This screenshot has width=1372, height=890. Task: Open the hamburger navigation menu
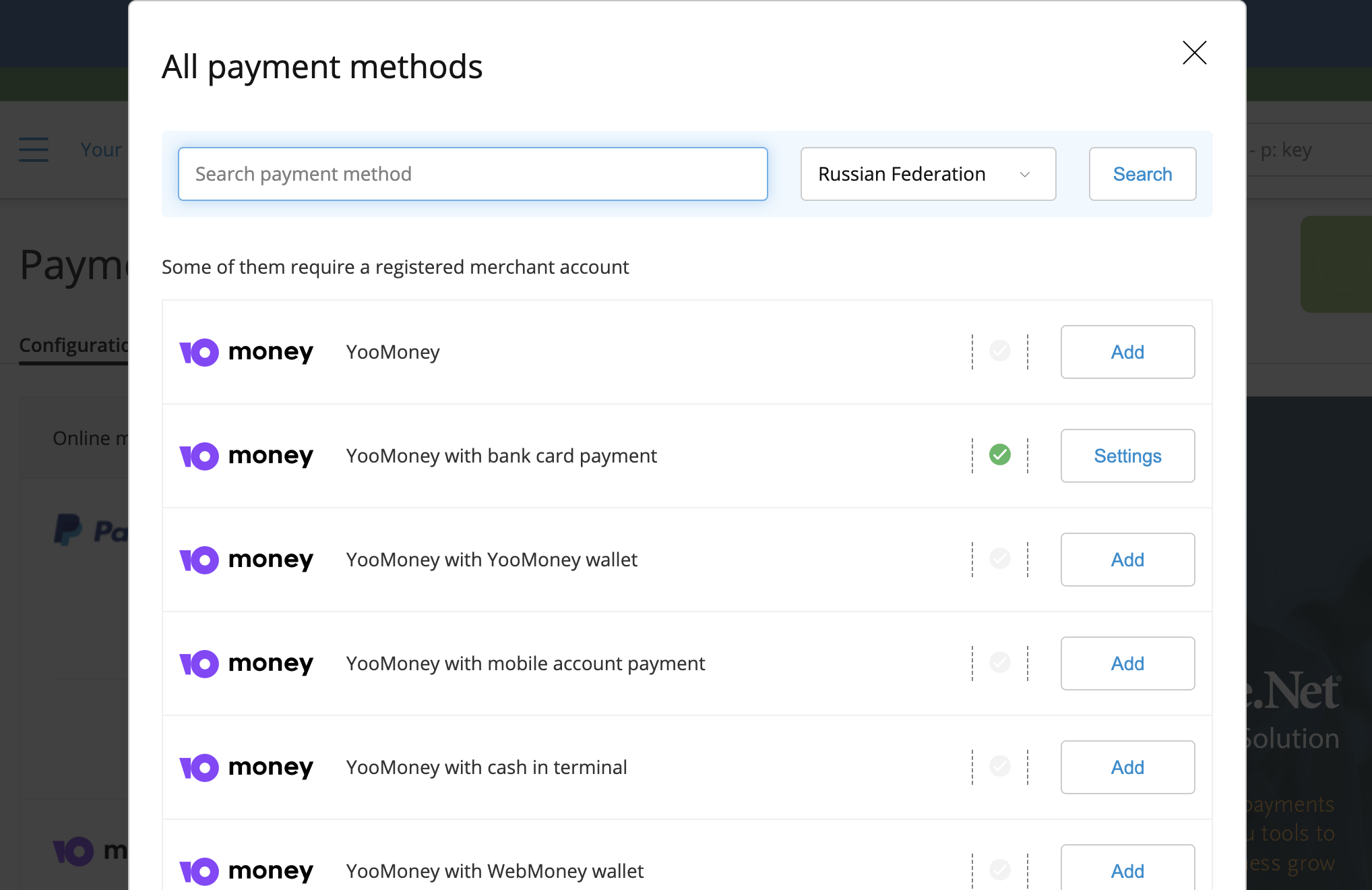click(33, 150)
